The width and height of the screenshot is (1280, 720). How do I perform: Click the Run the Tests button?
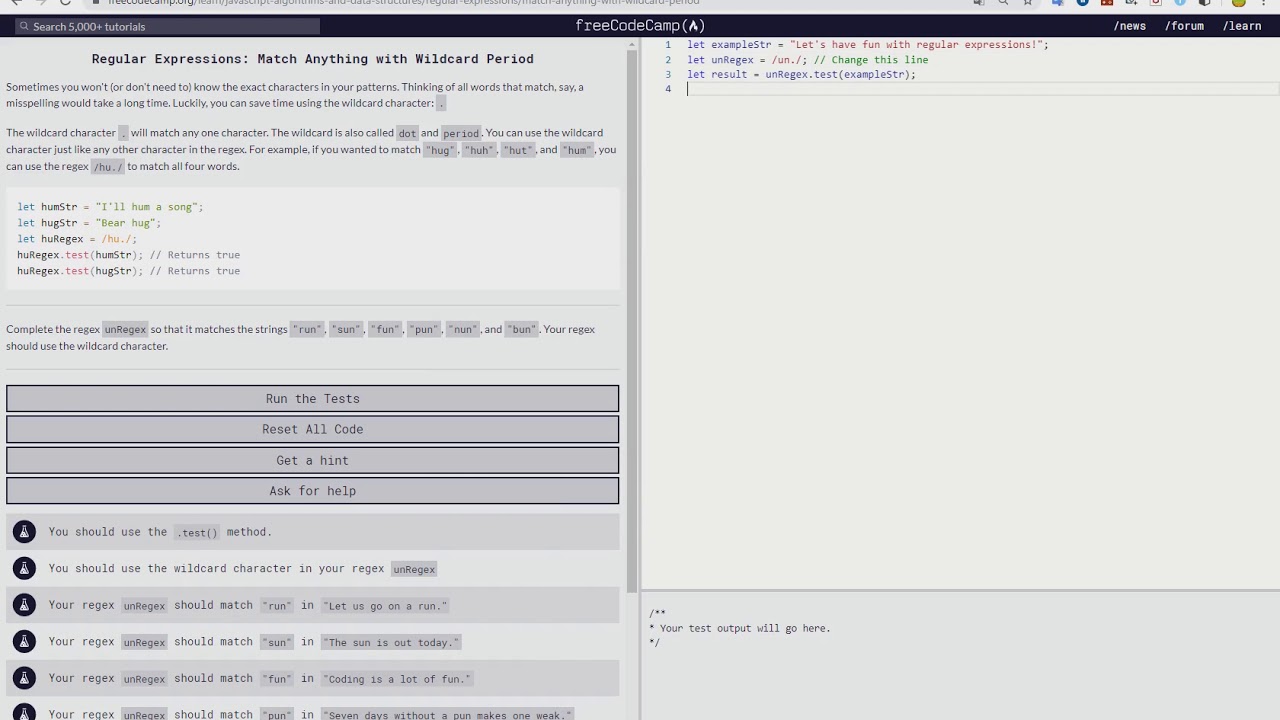[312, 399]
